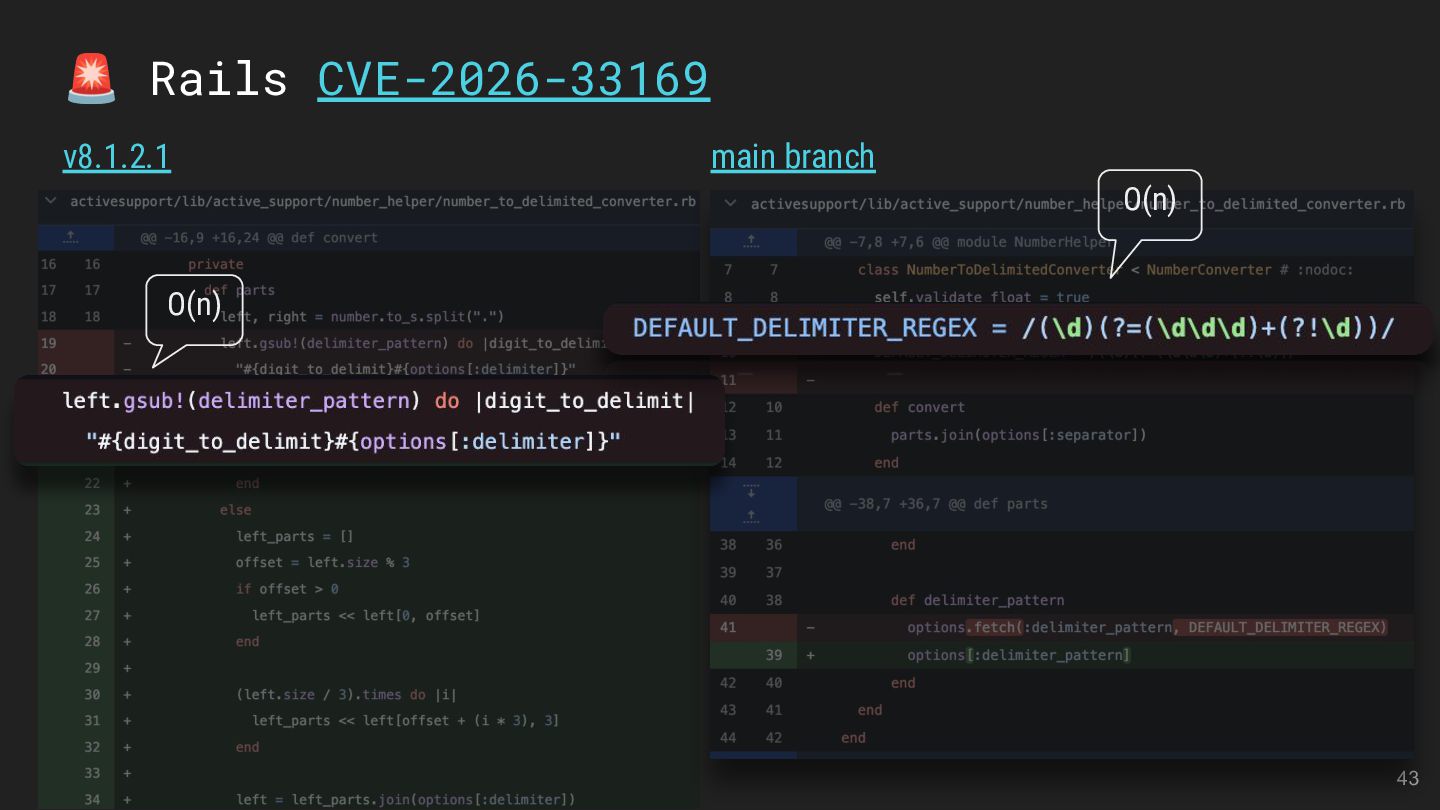
Task: Select the 'parts.join(options[:separator])' line
Action: point(1019,435)
